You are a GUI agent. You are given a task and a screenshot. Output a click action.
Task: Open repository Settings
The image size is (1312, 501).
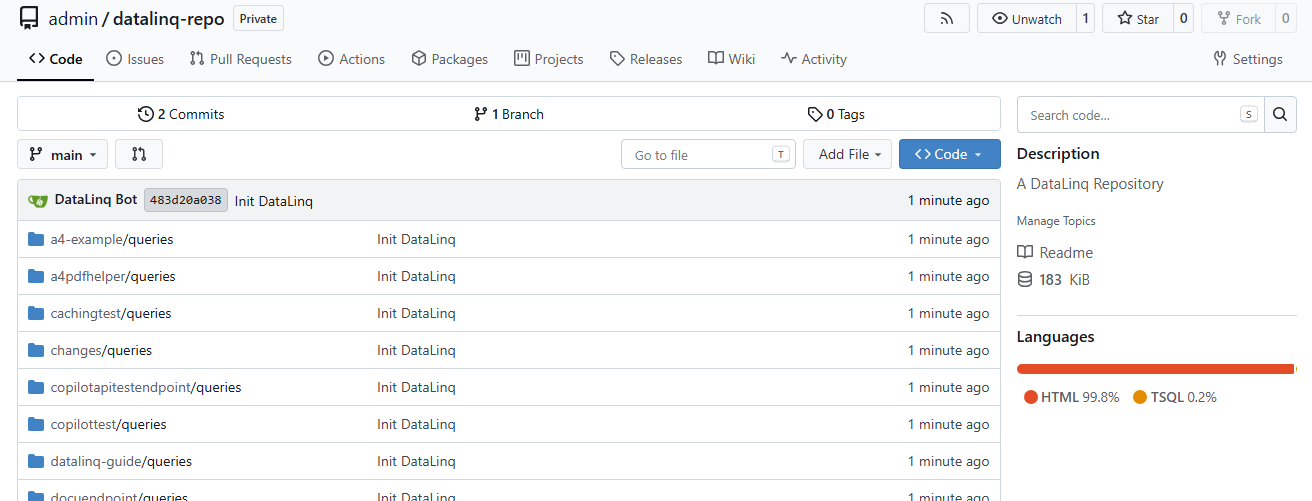tap(1247, 59)
